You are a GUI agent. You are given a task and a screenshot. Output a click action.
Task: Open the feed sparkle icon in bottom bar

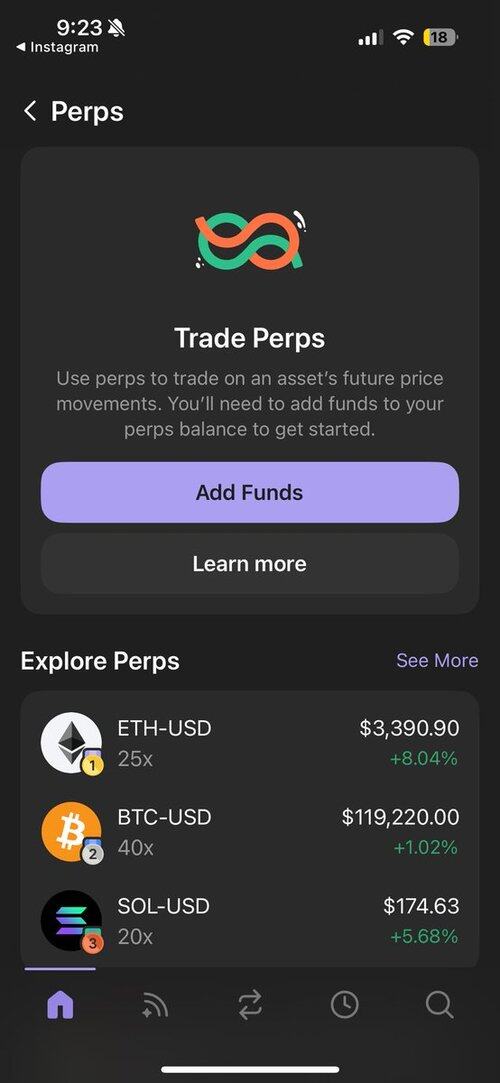[155, 1006]
